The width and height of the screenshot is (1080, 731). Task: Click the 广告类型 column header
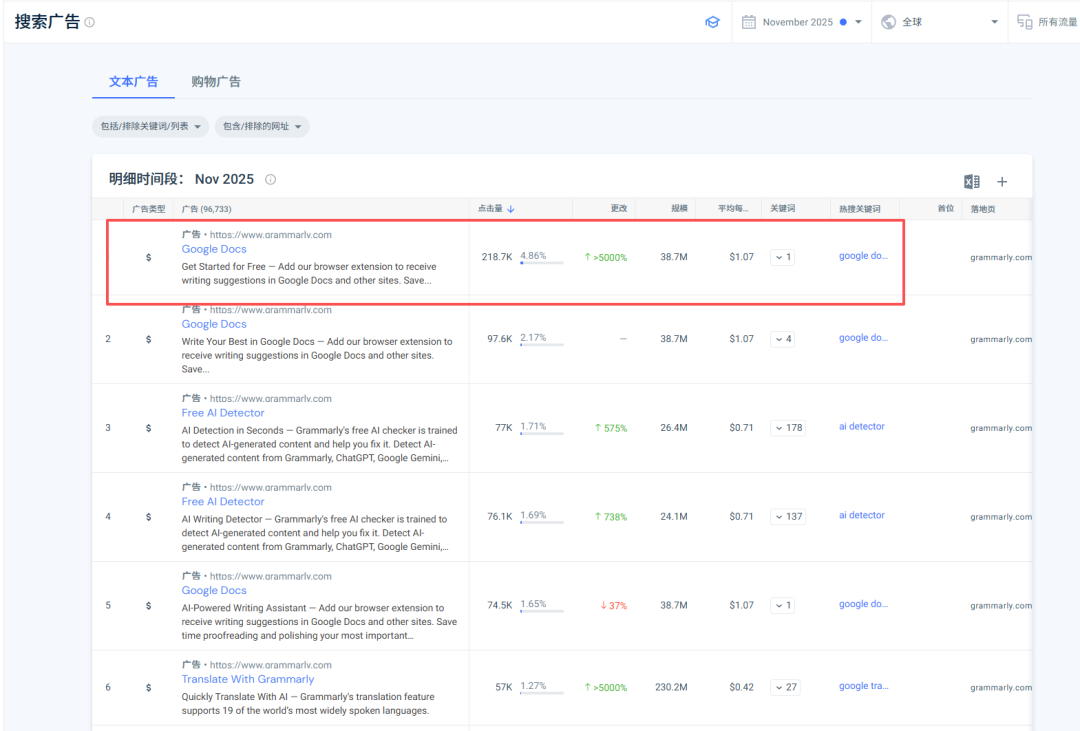(x=148, y=209)
